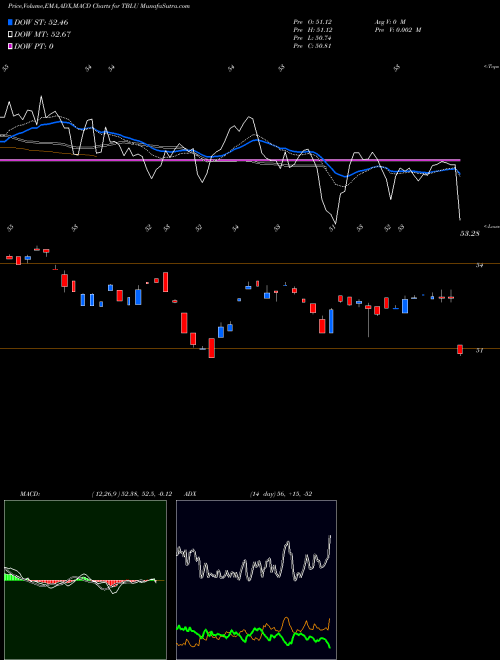Select the 'DOW MT: 52.67' legend label
500x660 pixels.
(x=43, y=34)
